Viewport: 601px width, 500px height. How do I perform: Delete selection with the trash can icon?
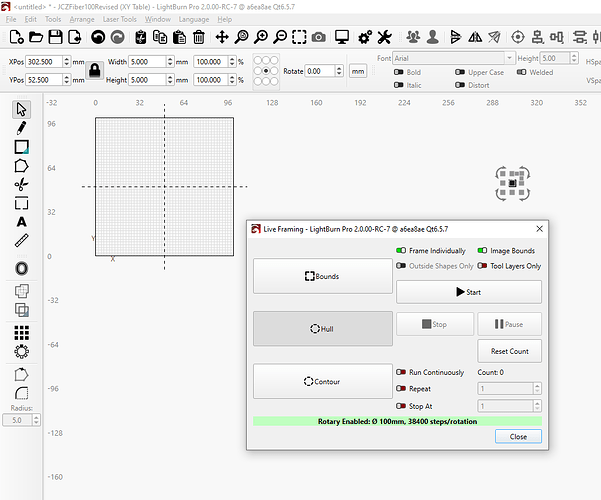199,37
